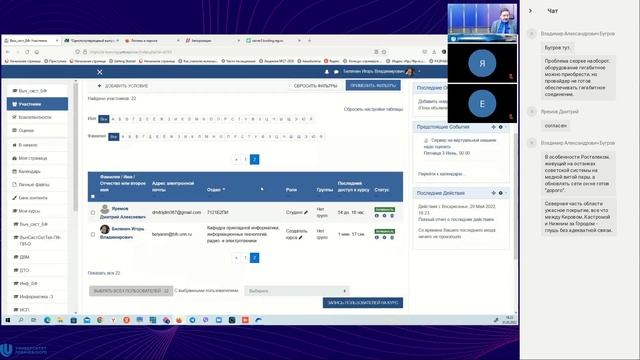Go to В начало in the sidebar
This screenshot has width=640, height=360.
38,145
